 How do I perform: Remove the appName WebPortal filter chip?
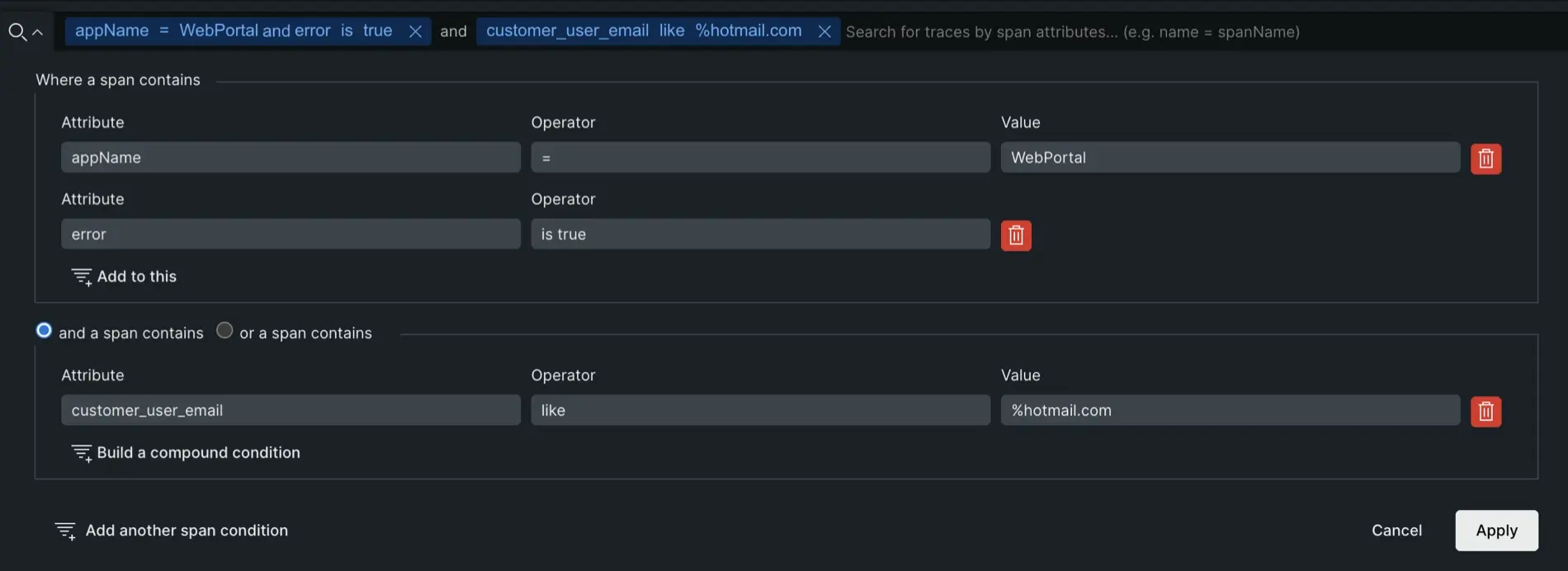(x=415, y=31)
